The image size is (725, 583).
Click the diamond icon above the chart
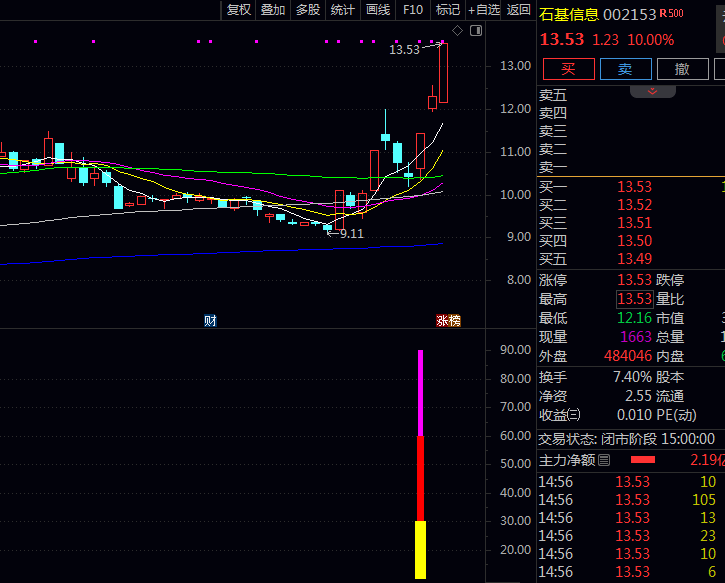point(457,31)
